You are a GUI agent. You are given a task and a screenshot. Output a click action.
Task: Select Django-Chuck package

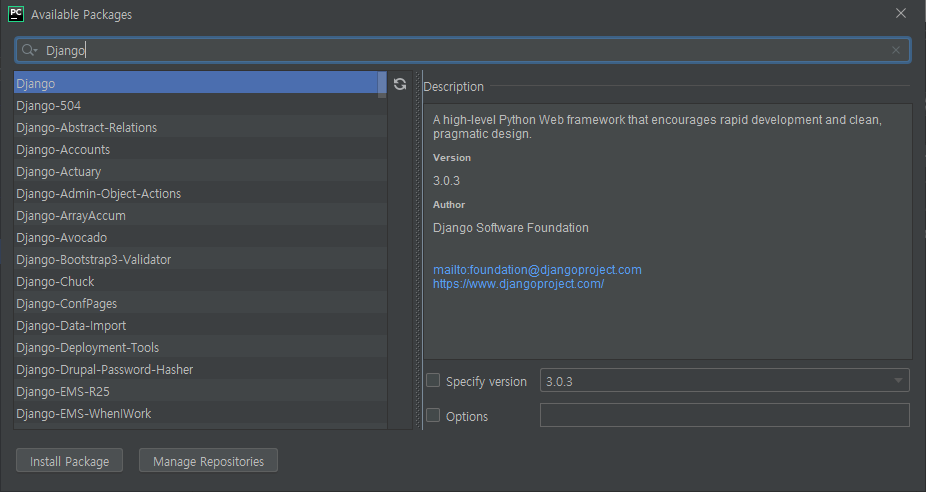point(200,281)
